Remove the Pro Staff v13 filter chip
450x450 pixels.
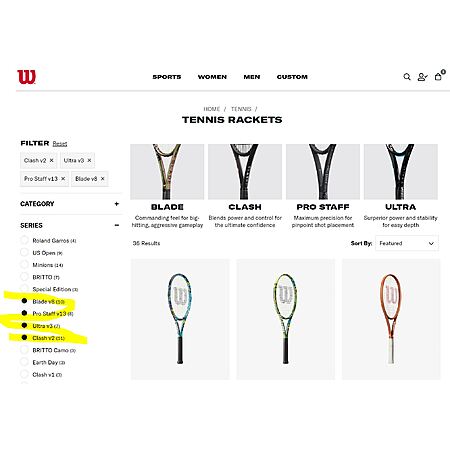(63, 179)
